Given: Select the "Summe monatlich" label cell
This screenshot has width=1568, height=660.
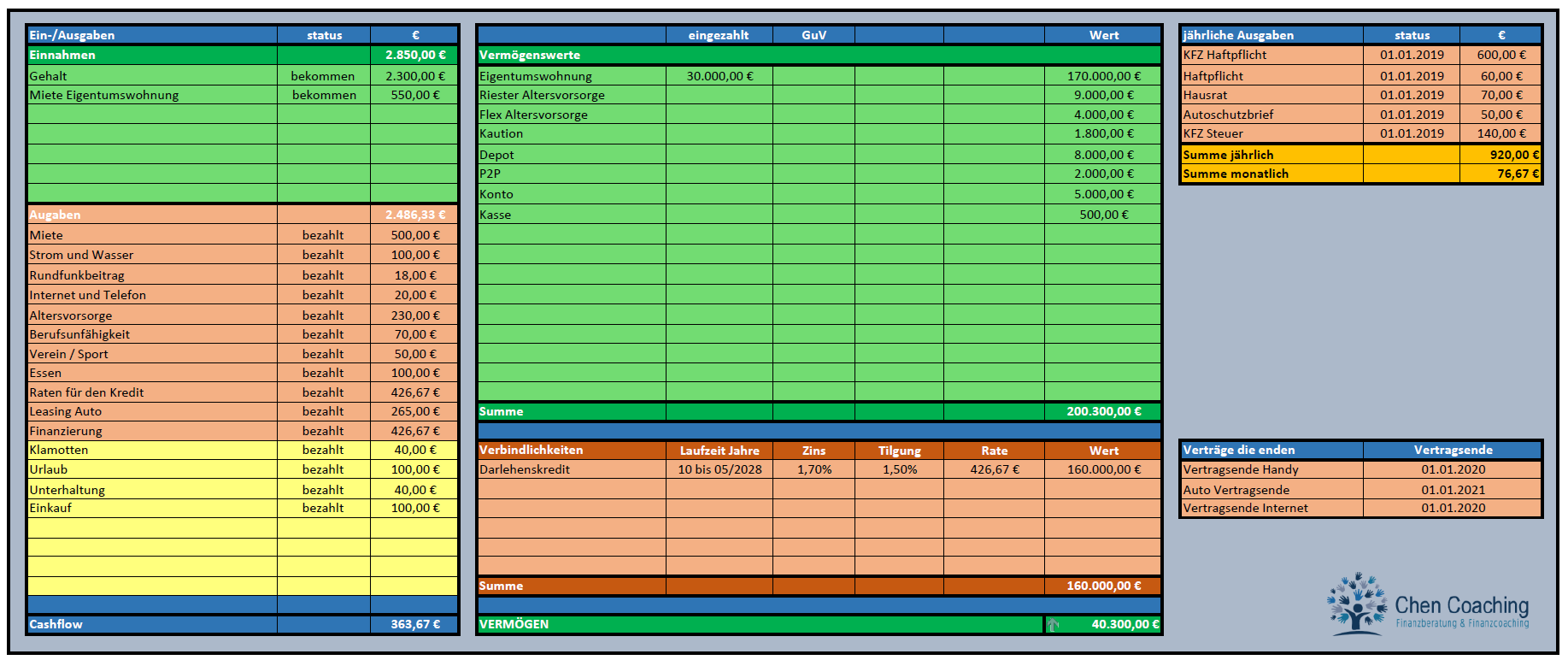Looking at the screenshot, I should pyautogui.click(x=1271, y=174).
